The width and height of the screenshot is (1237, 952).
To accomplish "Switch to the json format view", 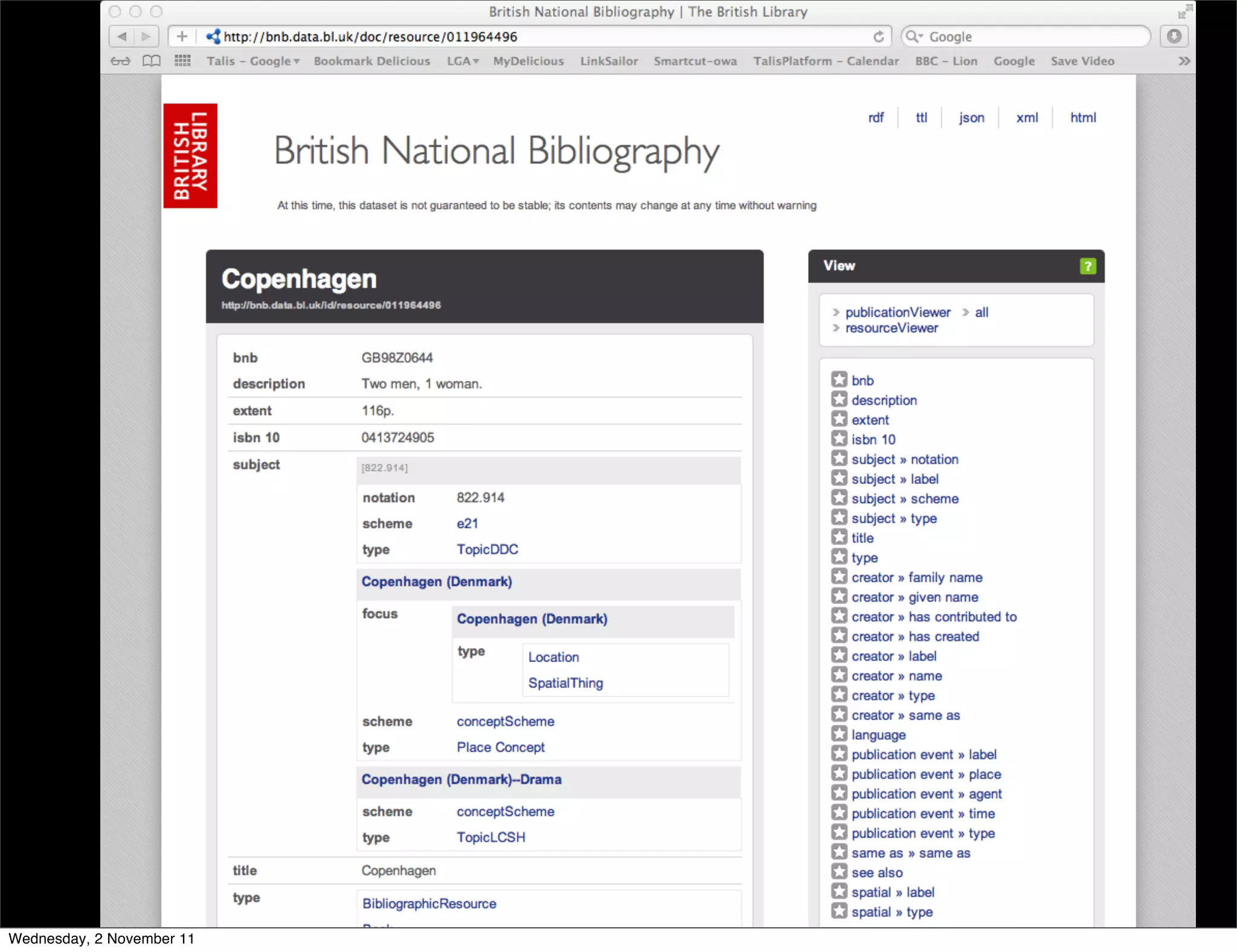I will pos(971,118).
